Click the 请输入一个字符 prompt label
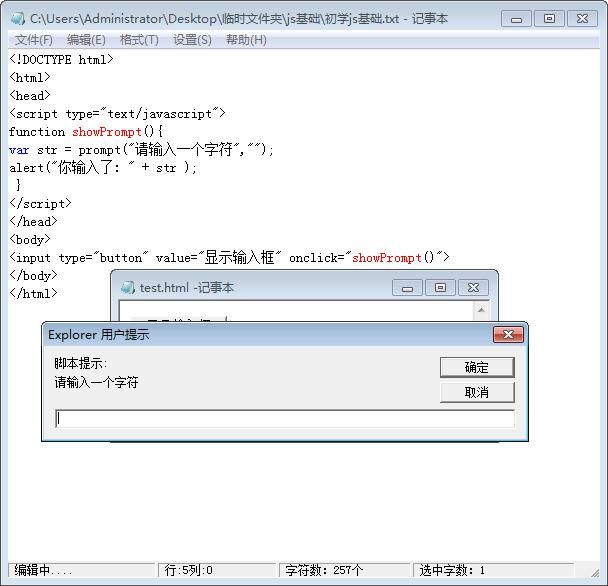 point(96,383)
